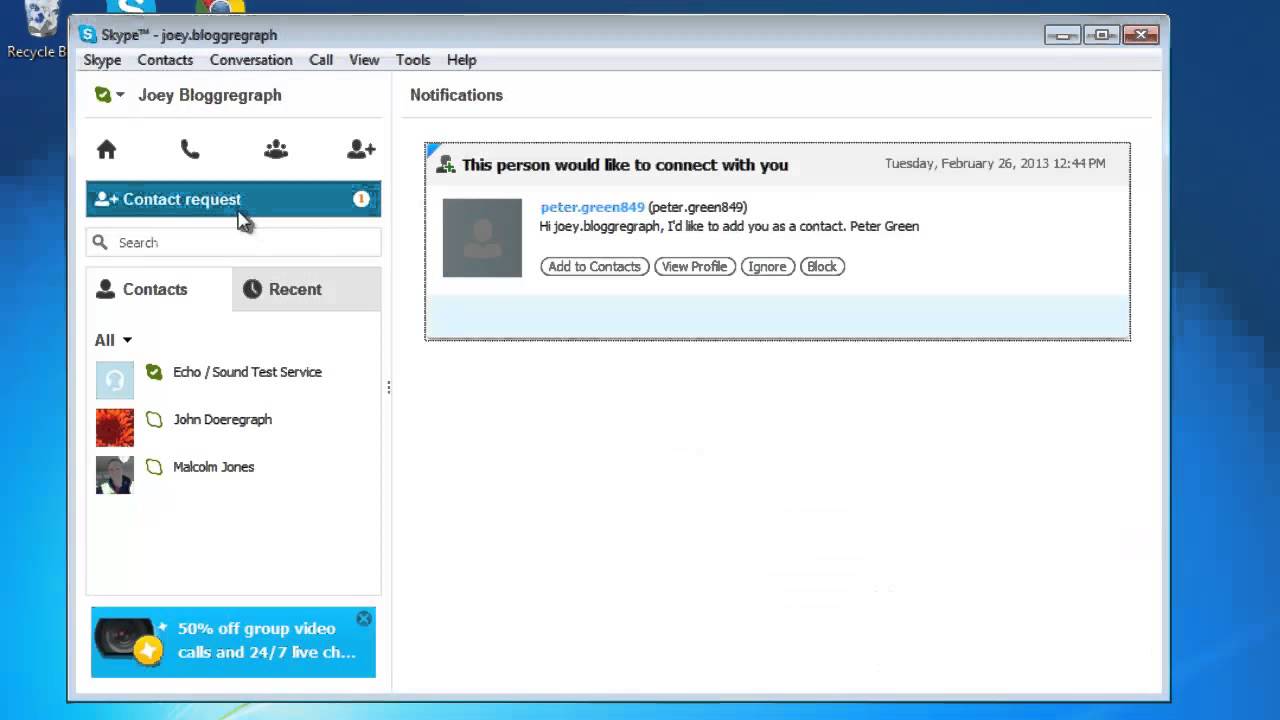
Task: Click the Notifications heading
Action: pyautogui.click(x=456, y=95)
